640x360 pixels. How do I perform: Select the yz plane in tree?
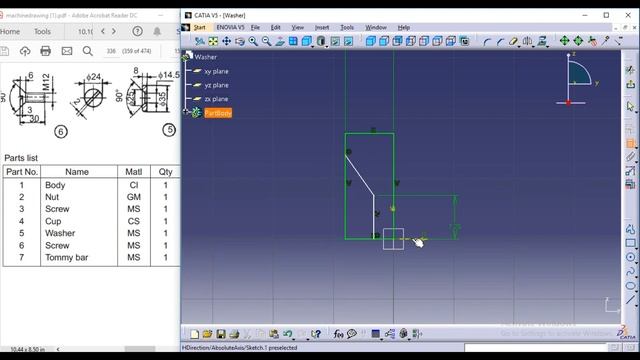pyautogui.click(x=216, y=85)
